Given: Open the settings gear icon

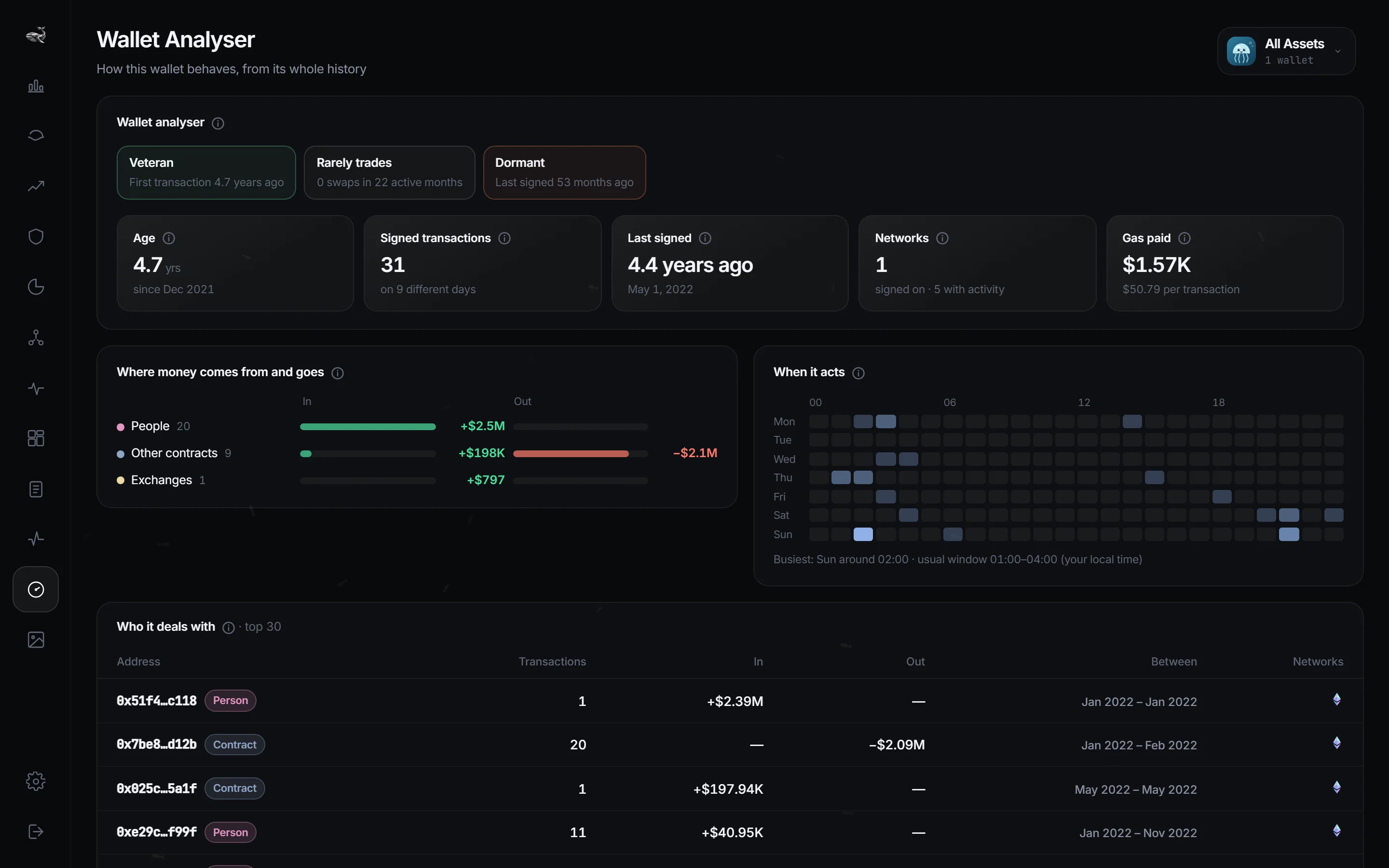Looking at the screenshot, I should click(x=36, y=781).
